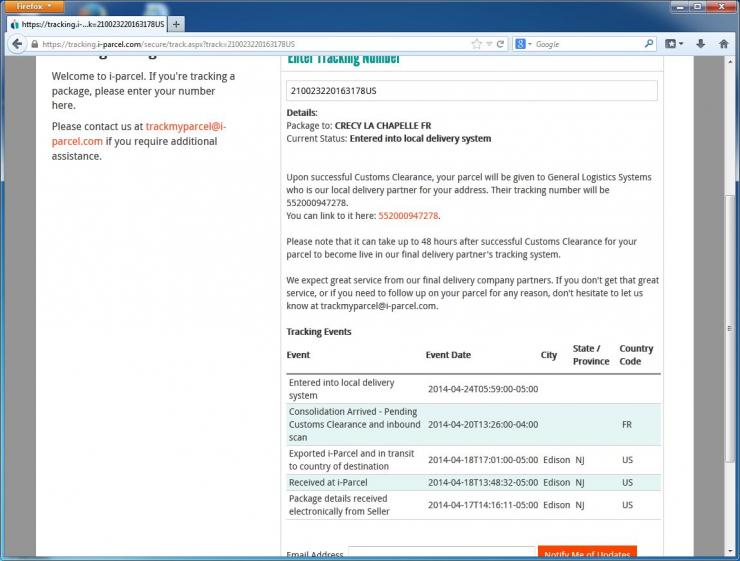Select the 2014-04-20T13:26:00-04:00 date cell
Screen dimensions: 740x561
click(x=483, y=425)
